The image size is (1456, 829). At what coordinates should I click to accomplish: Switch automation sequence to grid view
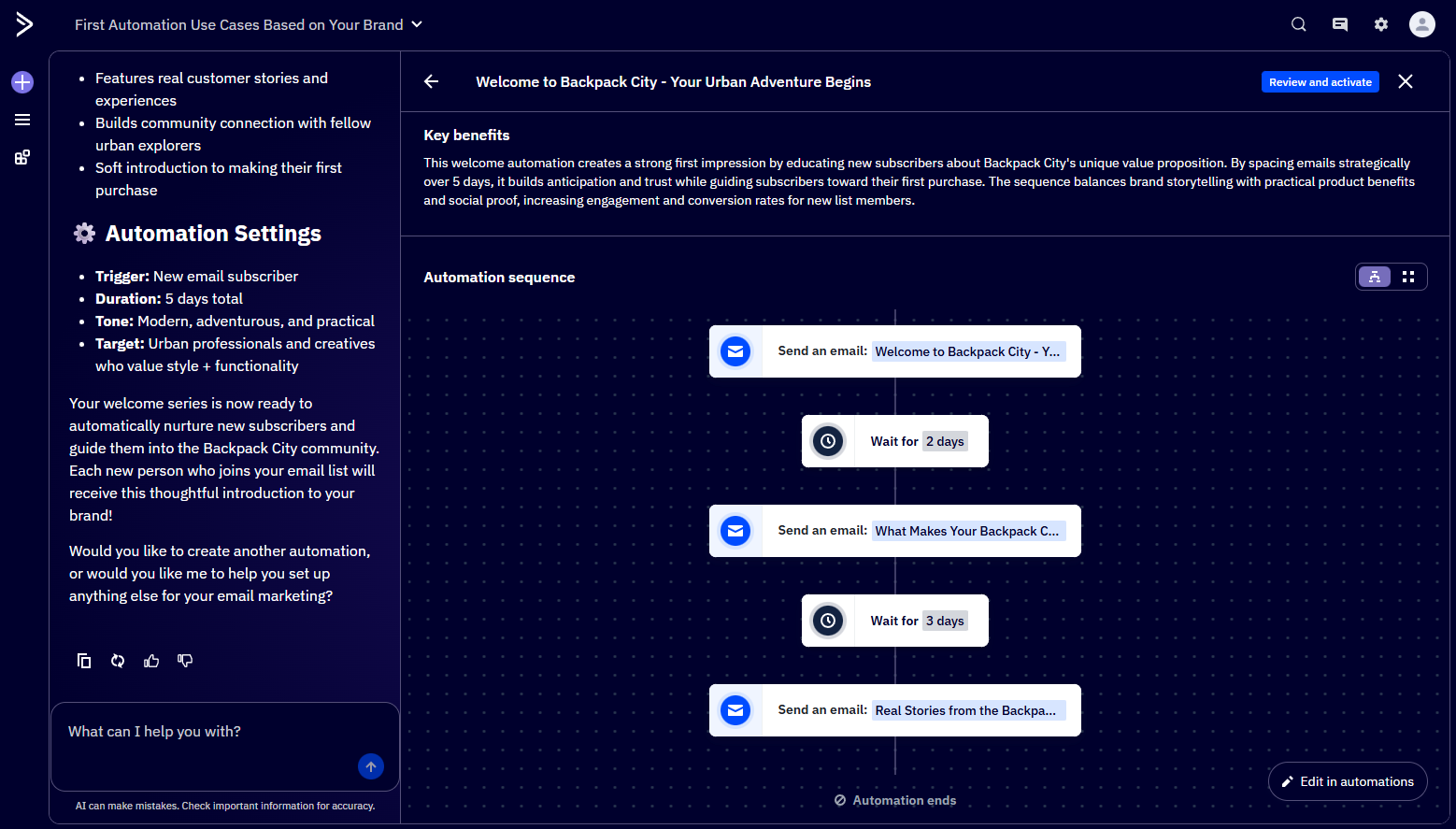(1408, 277)
